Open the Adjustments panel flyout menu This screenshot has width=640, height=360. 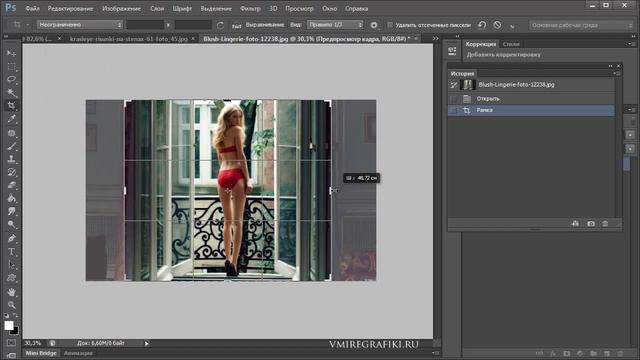pos(631,44)
